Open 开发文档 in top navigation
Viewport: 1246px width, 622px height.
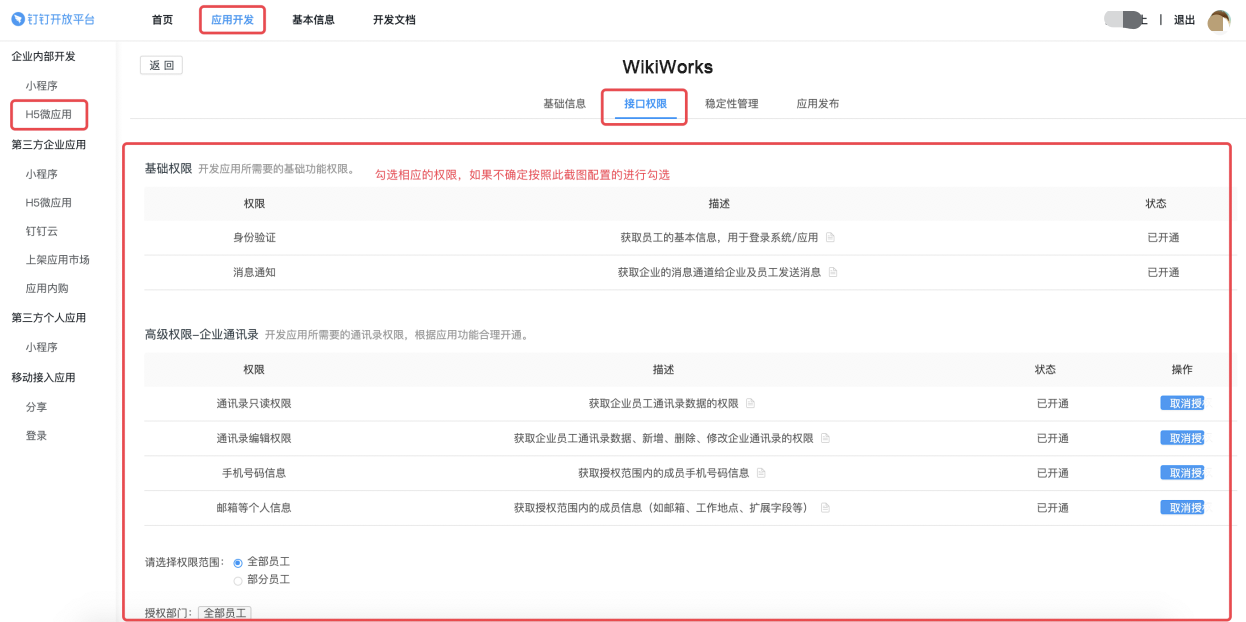tap(394, 20)
